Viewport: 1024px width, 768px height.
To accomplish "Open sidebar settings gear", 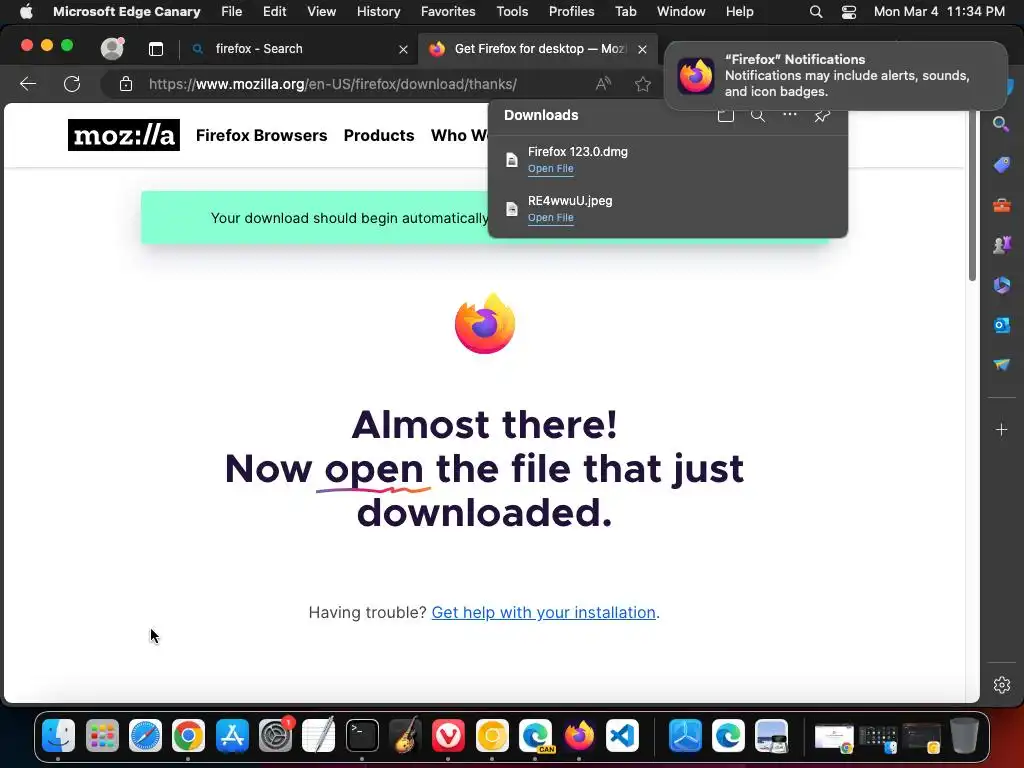I will click(1002, 684).
